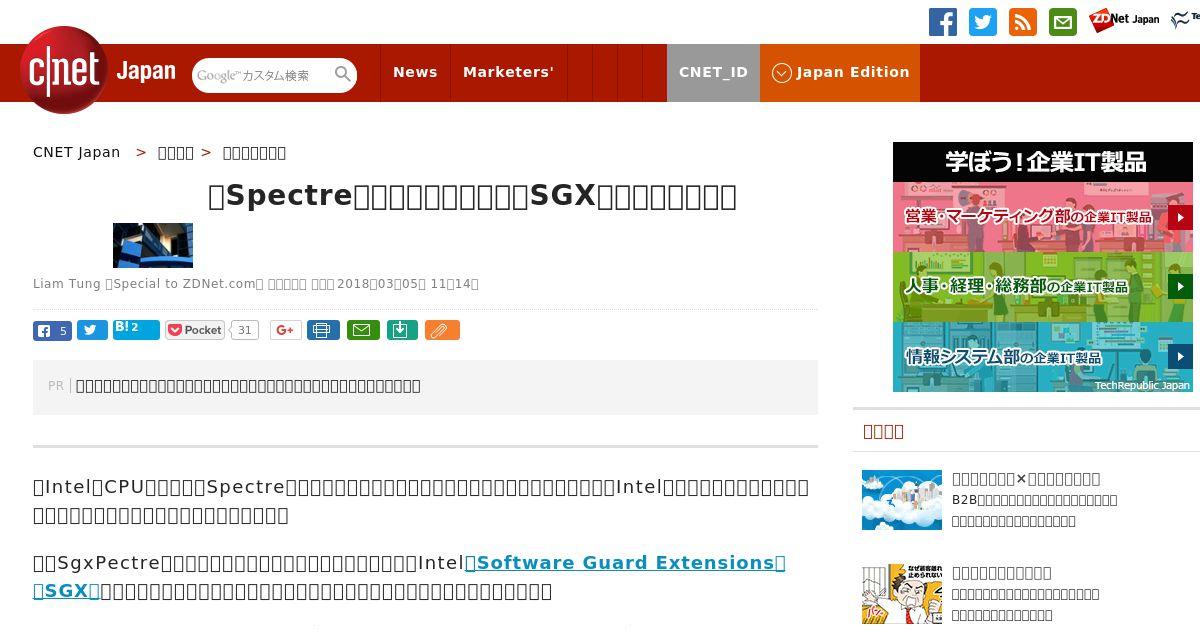Open the green mail newsletter icon
The width and height of the screenshot is (1200, 630).
[x=1063, y=22]
